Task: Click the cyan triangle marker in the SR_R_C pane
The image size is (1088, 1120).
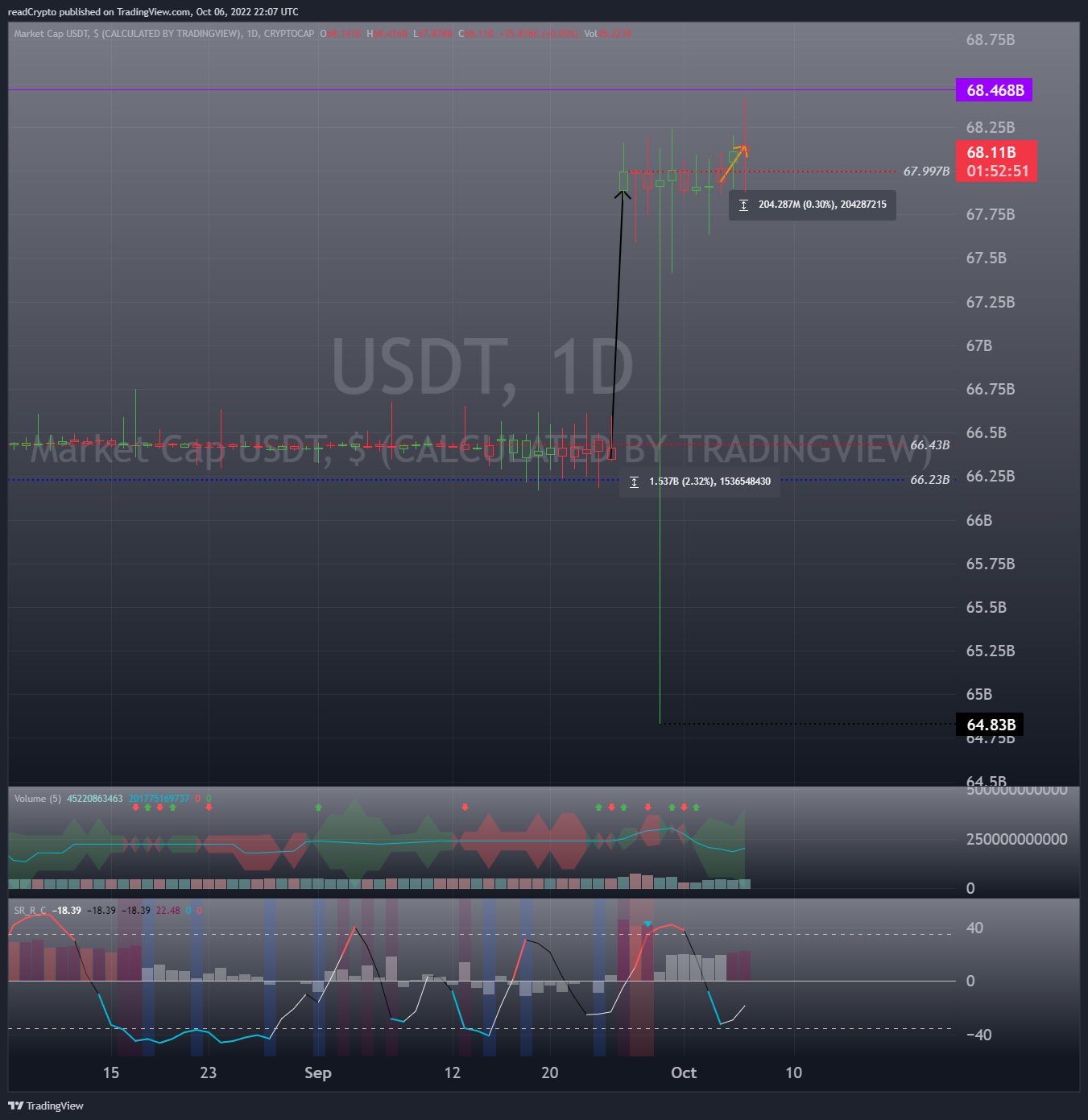Action: [647, 924]
